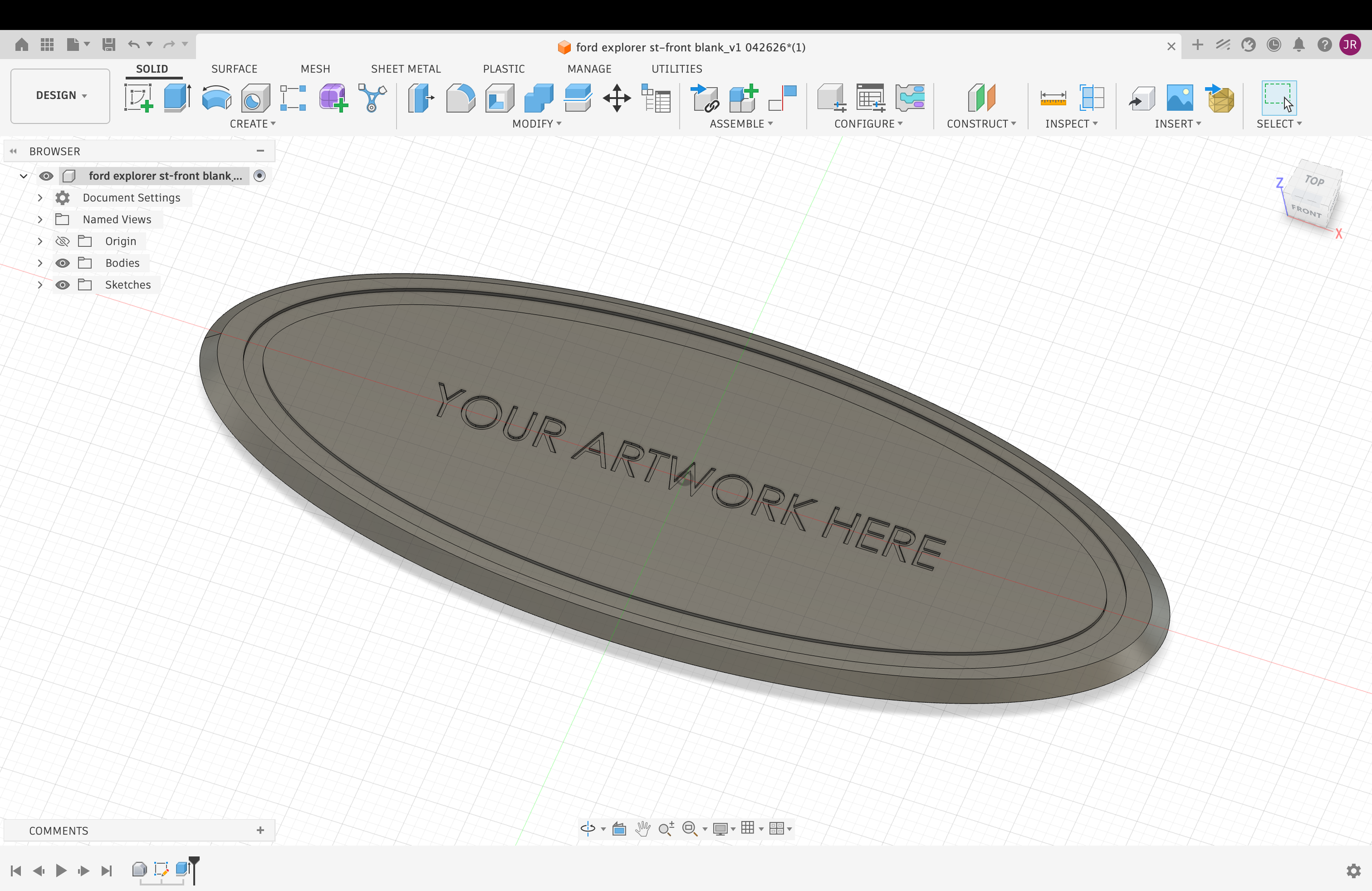Screen dimensions: 1372x891
Task: Expand the Sketches folder
Action: (x=40, y=285)
